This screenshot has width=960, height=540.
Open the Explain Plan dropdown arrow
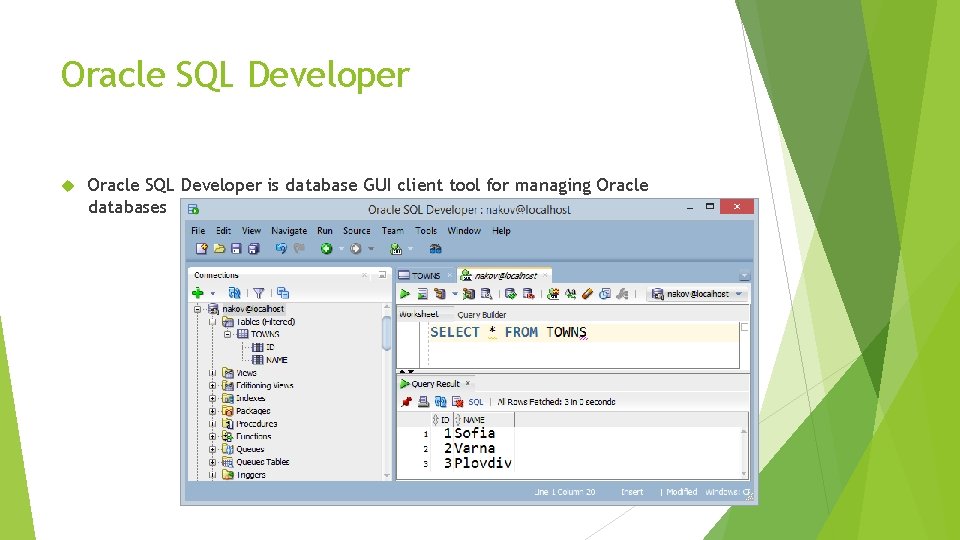tap(454, 294)
